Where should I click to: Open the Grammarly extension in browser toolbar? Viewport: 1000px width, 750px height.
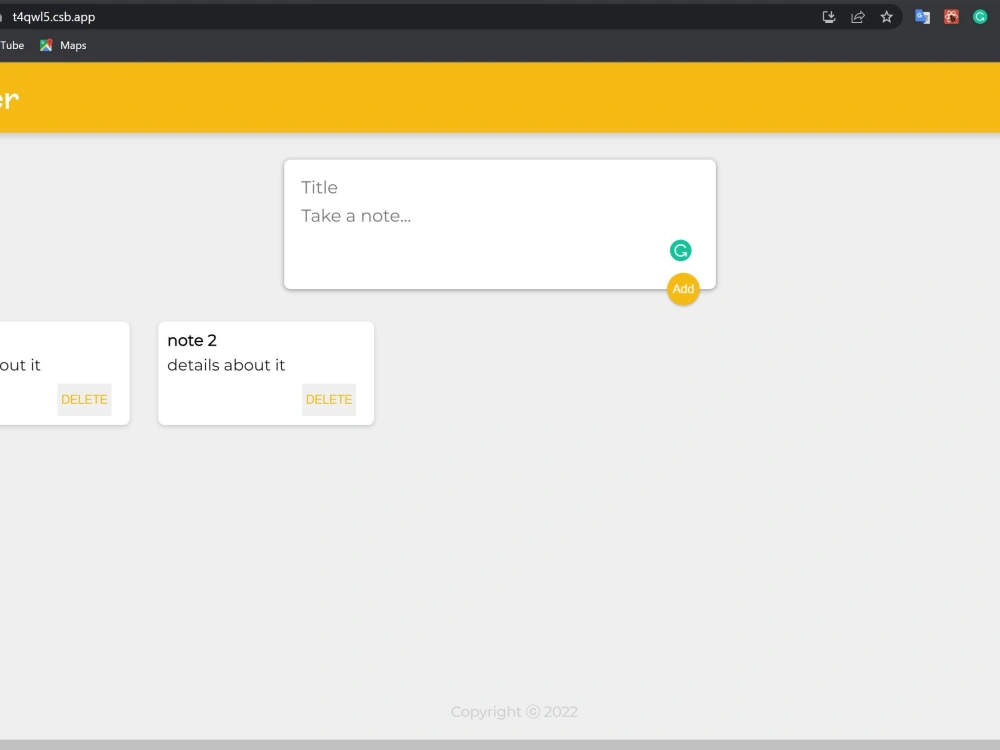coord(980,17)
